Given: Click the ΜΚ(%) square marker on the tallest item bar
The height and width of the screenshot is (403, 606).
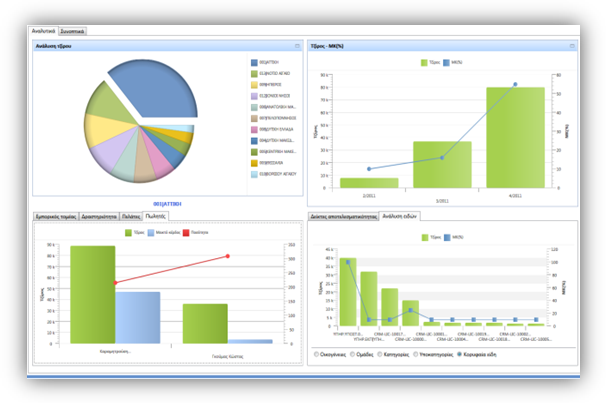Looking at the screenshot, I should click(x=348, y=262).
